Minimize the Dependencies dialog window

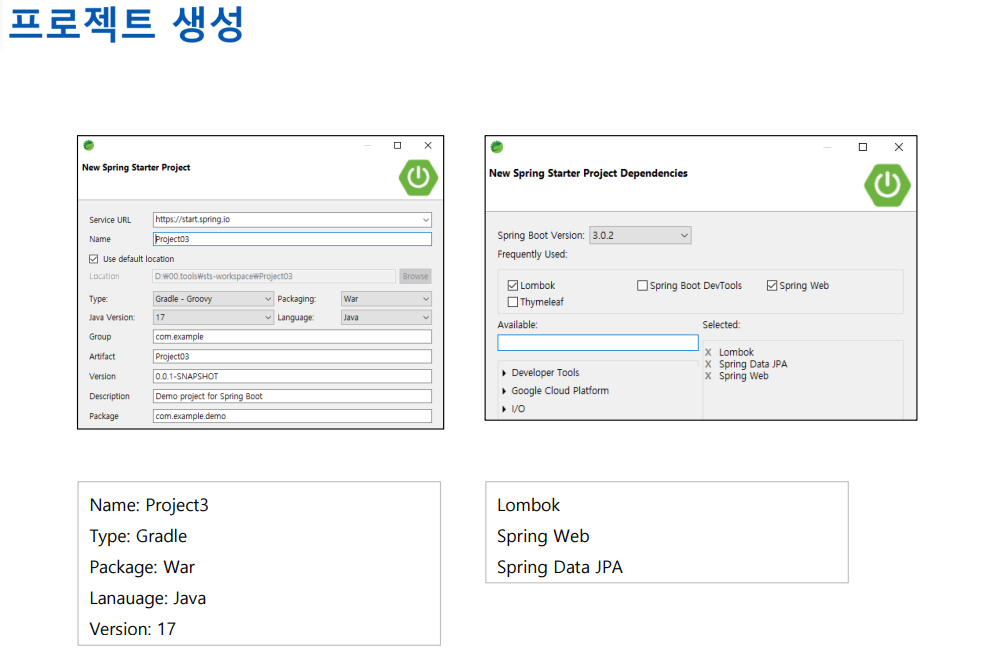pyautogui.click(x=827, y=147)
